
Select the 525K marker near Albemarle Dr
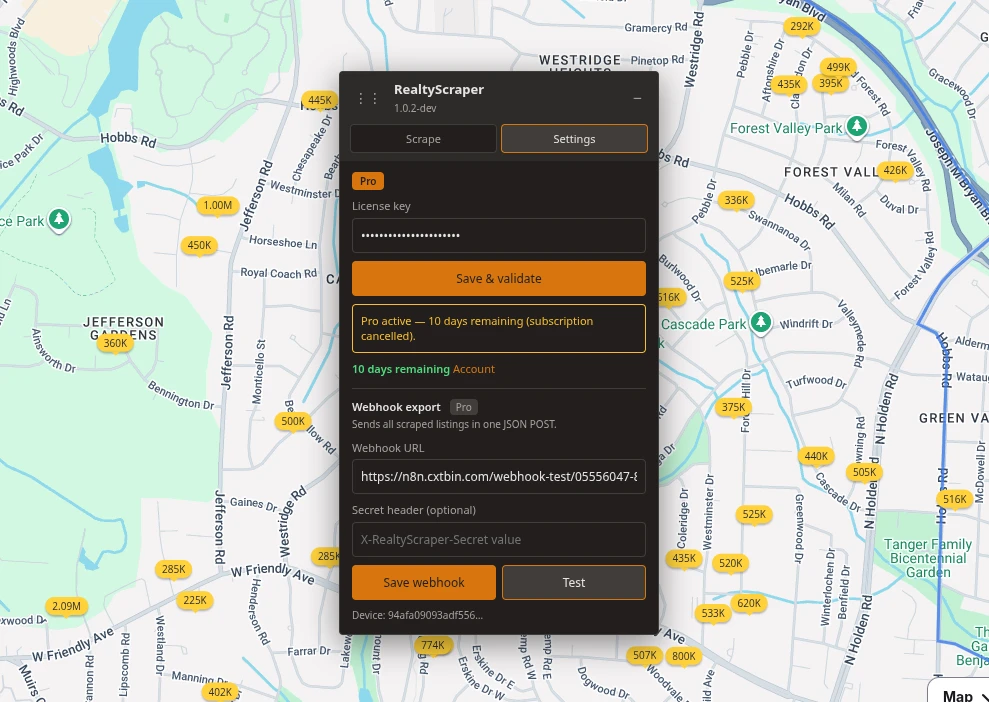pos(742,281)
